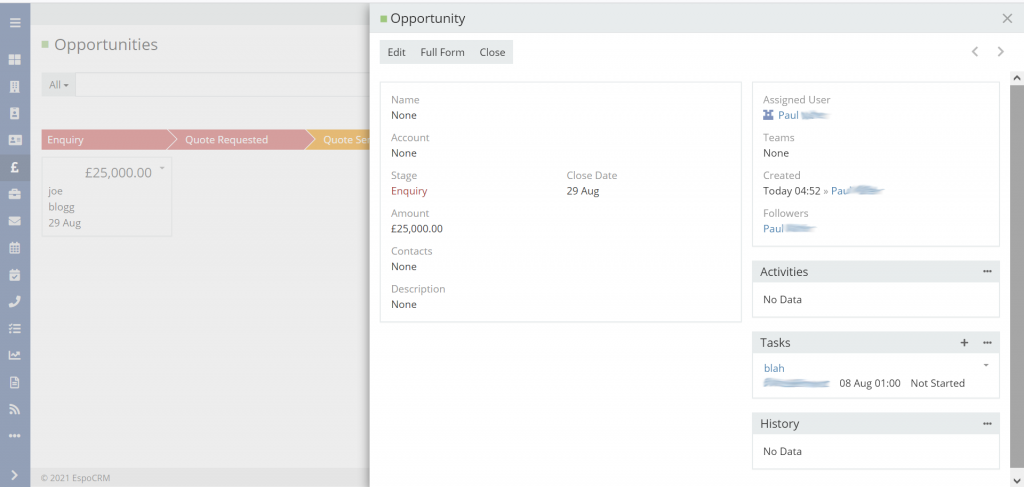The width and height of the screenshot is (1024, 487).
Task: Open the Accounts building icon in sidebar
Action: (x=15, y=86)
